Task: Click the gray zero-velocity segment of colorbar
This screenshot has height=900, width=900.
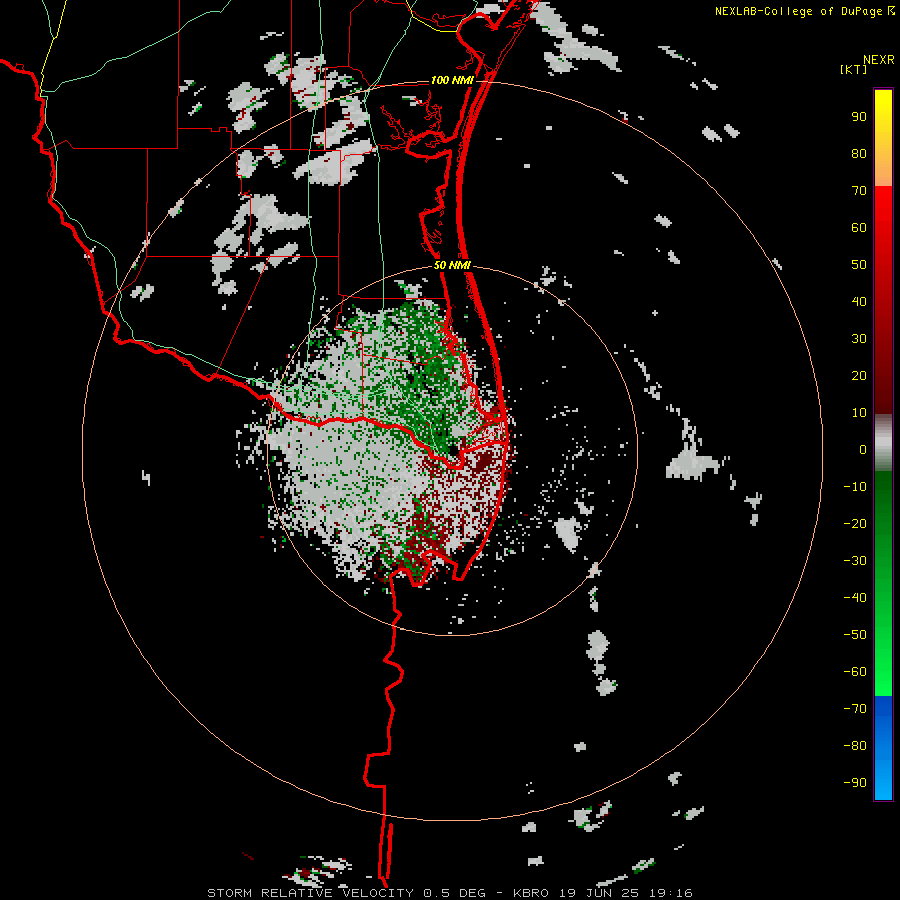Action: pos(883,443)
